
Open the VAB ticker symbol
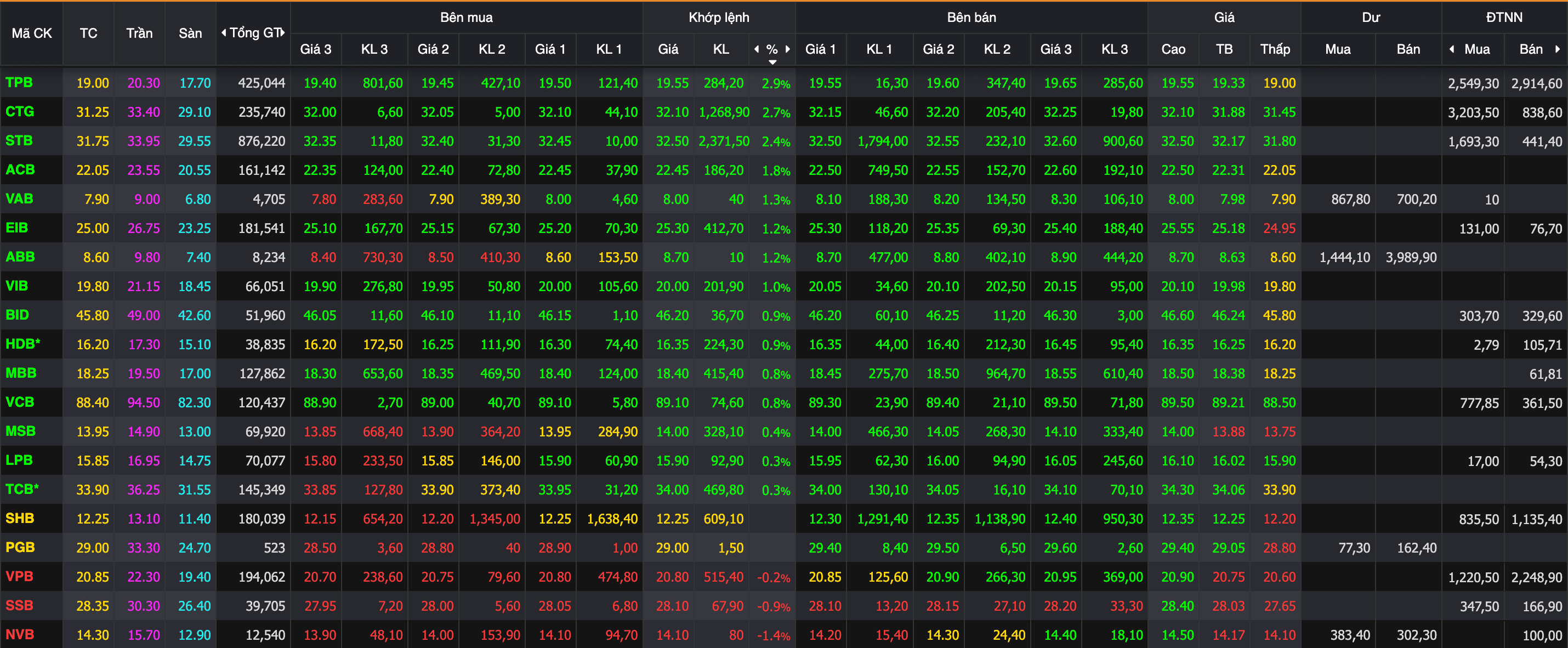point(20,199)
